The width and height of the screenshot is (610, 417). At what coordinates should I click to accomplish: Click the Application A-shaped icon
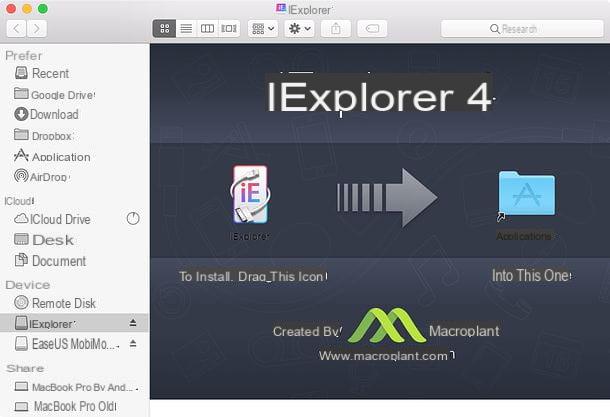click(21, 156)
